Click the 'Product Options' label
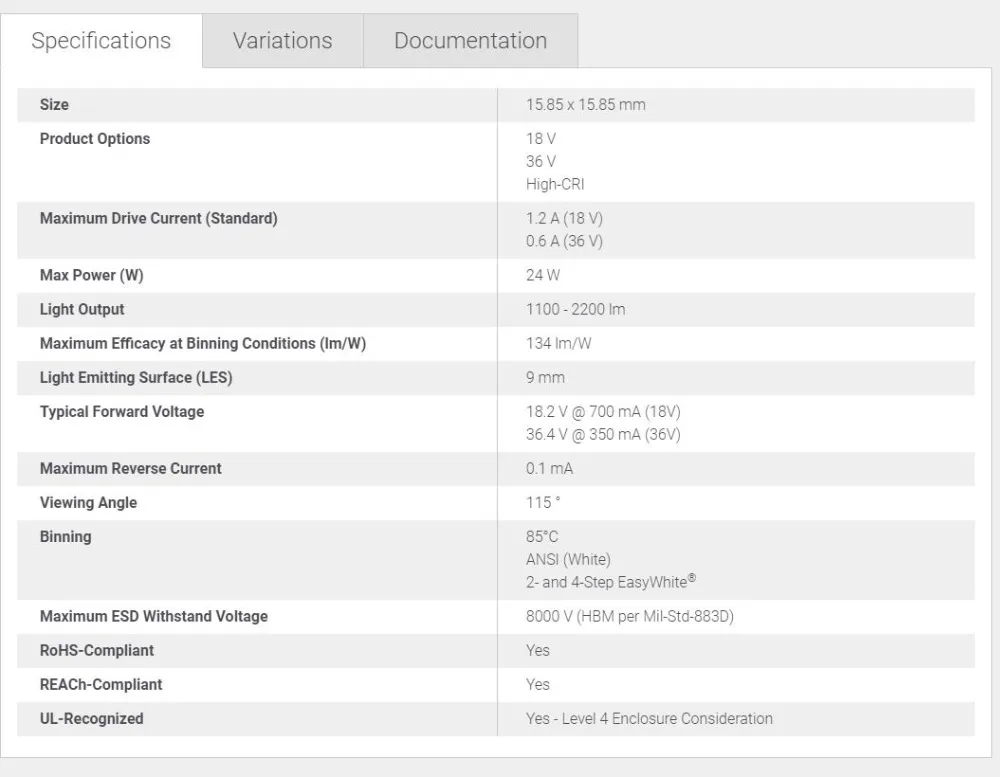The height and width of the screenshot is (777, 1000). point(95,139)
